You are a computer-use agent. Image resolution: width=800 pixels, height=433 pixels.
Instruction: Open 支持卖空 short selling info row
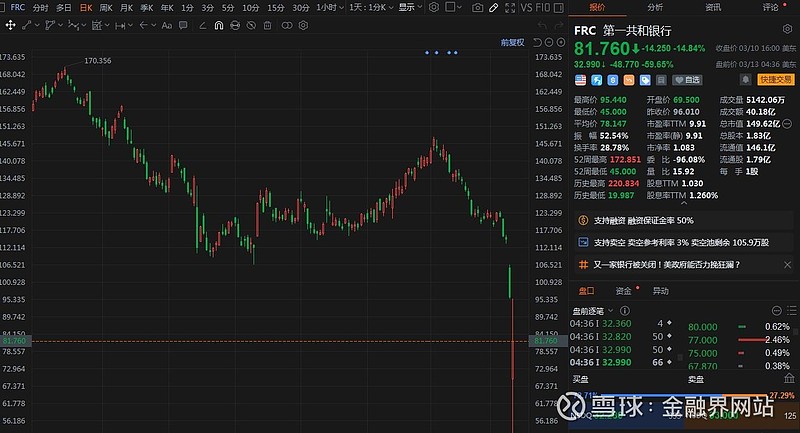coord(684,242)
